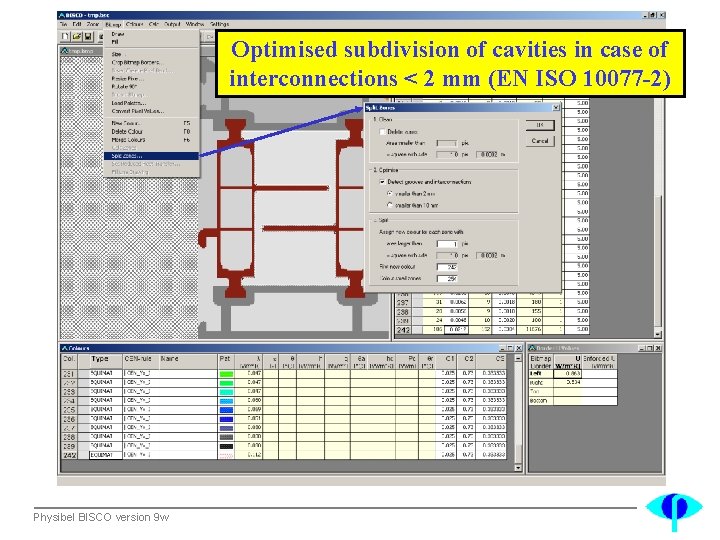The image size is (720, 540).
Task: Open the Window menu
Action: [x=195, y=24]
